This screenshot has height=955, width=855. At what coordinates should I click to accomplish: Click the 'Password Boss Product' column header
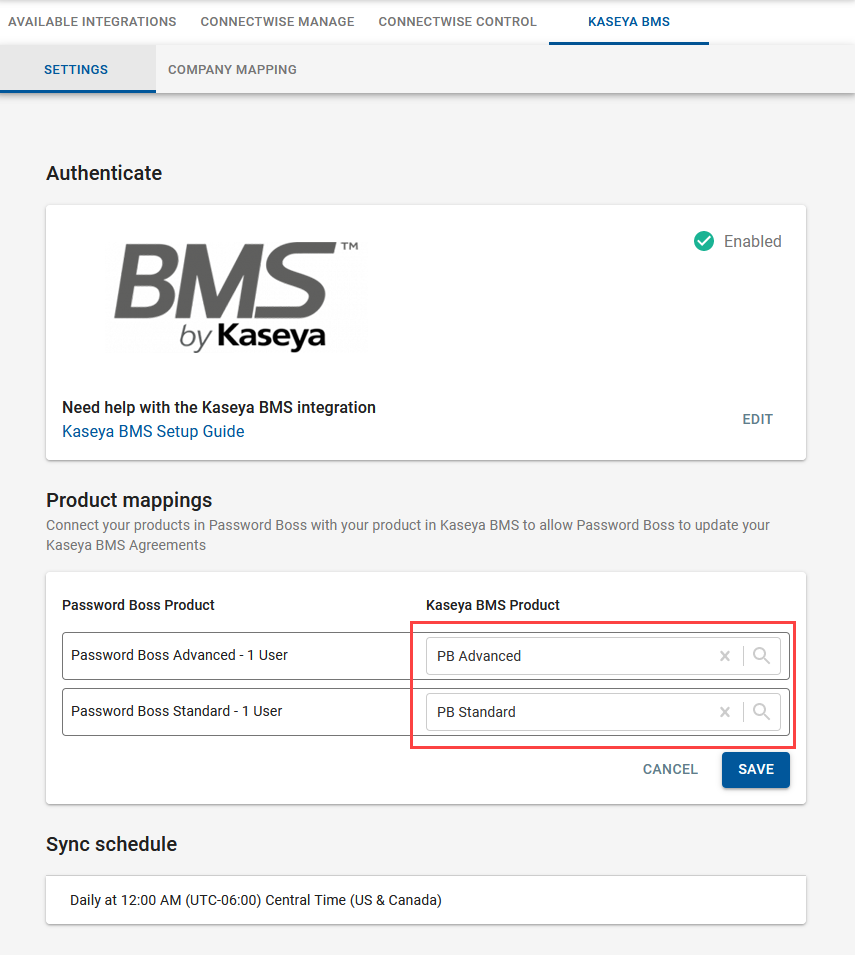tap(138, 605)
